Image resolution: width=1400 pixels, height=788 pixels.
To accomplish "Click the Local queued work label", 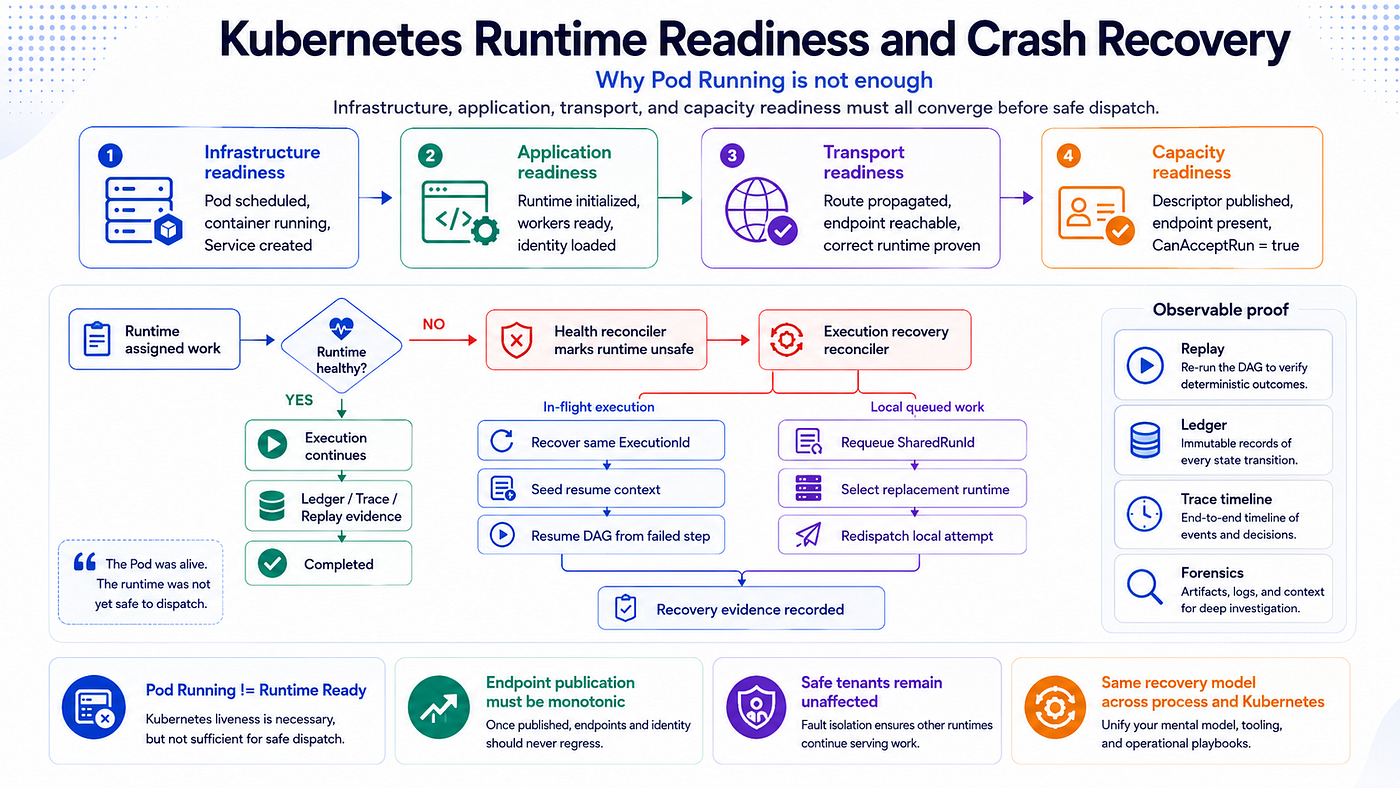I will [927, 407].
